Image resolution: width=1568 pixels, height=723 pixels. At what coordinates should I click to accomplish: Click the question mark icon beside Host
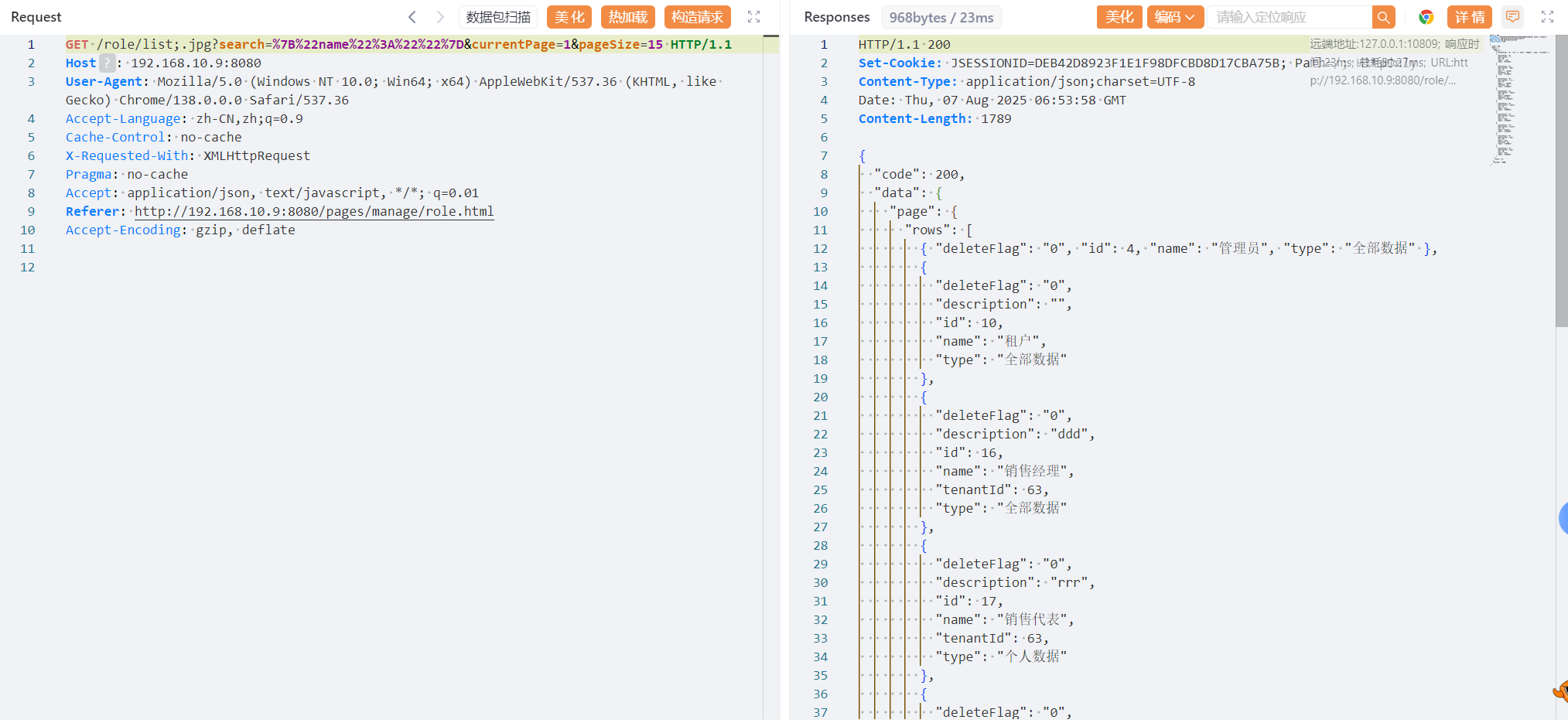107,63
